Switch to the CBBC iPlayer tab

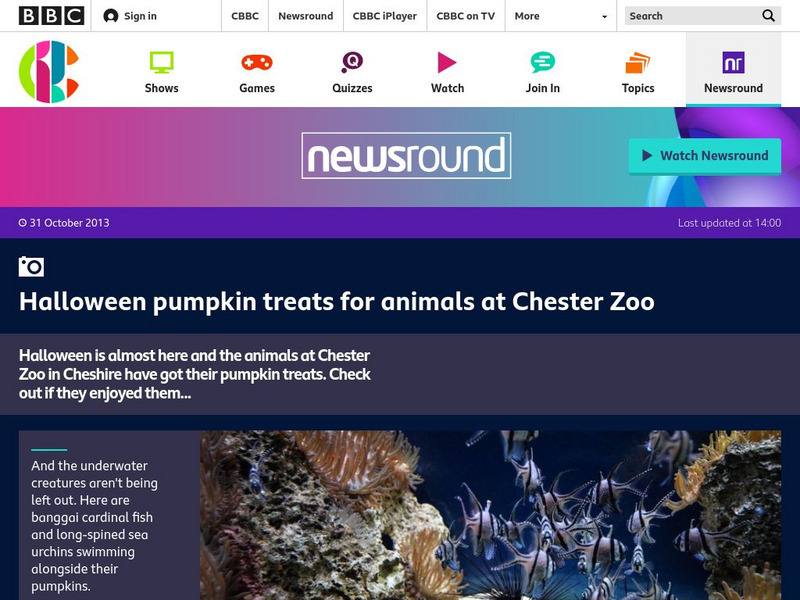coord(385,16)
